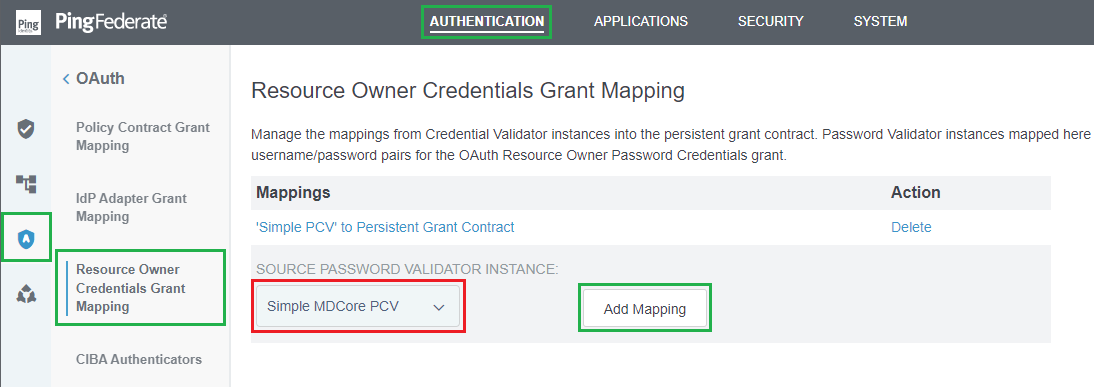Open the SECURITY top menu
Screen dimensions: 1094x387
tap(770, 22)
